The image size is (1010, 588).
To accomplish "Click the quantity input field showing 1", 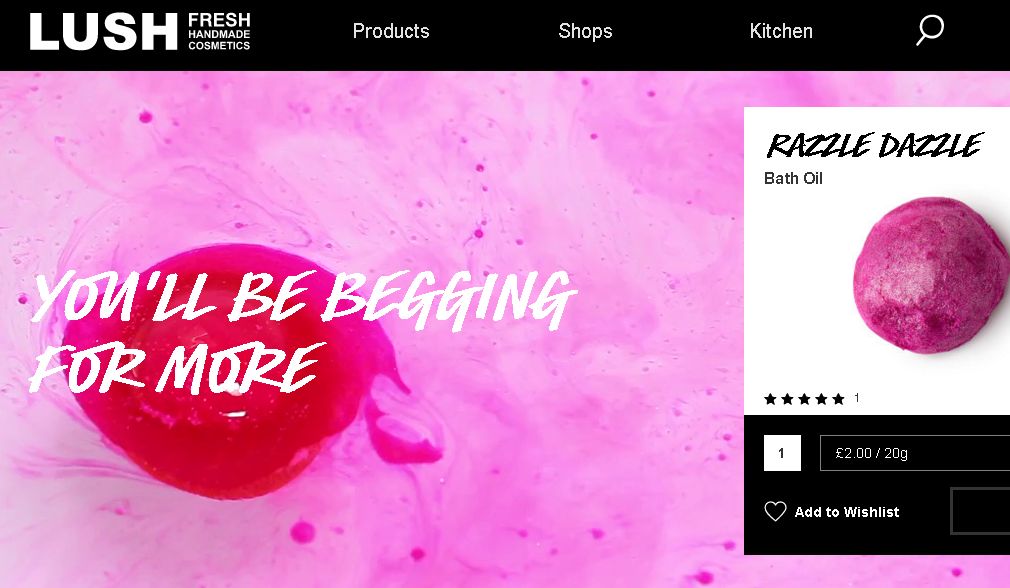I will [782, 453].
